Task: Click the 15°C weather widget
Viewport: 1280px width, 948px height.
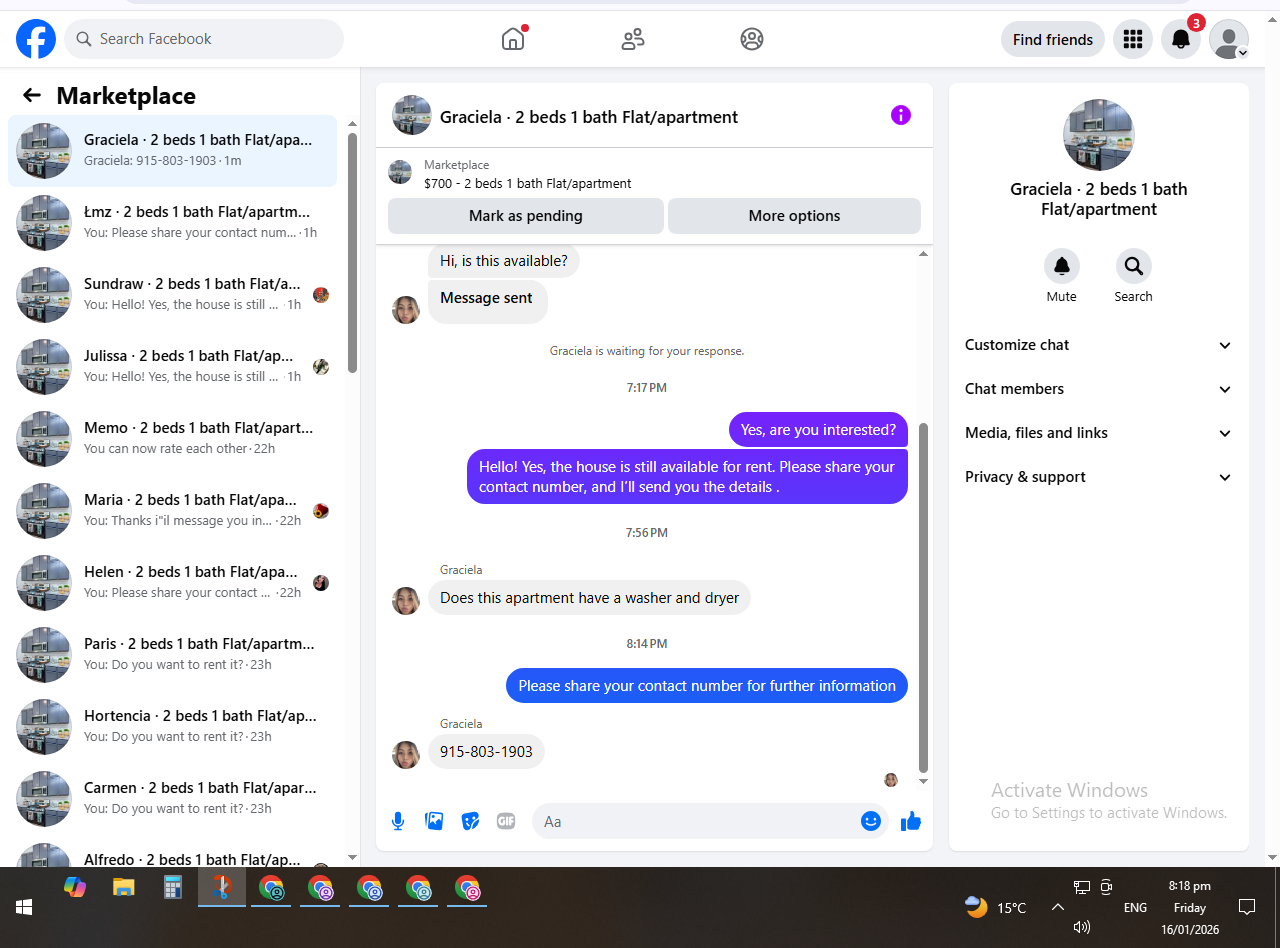Action: (997, 907)
